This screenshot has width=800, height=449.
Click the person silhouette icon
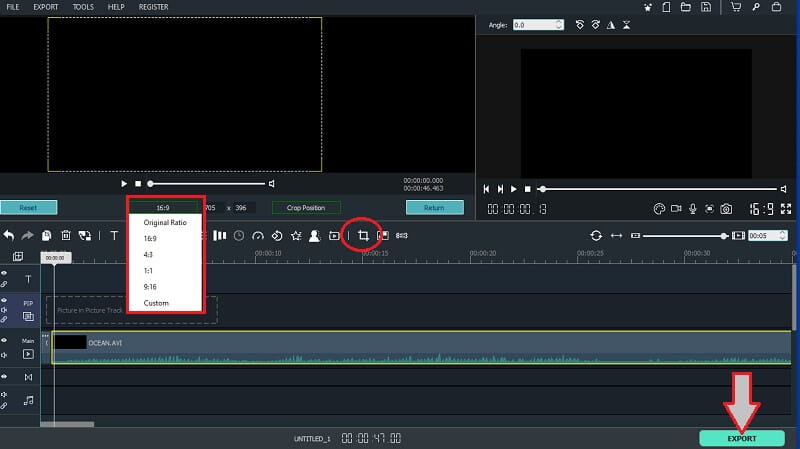(x=315, y=235)
